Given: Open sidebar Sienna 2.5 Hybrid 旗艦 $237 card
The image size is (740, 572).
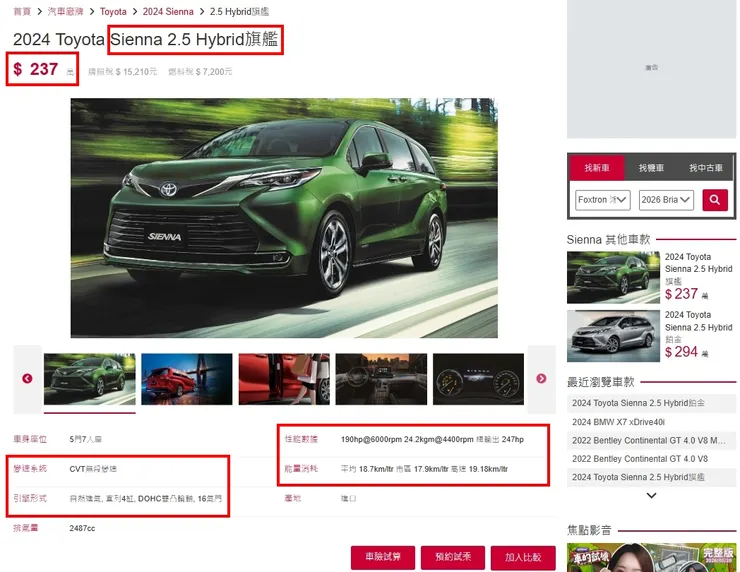Looking at the screenshot, I should [x=651, y=278].
